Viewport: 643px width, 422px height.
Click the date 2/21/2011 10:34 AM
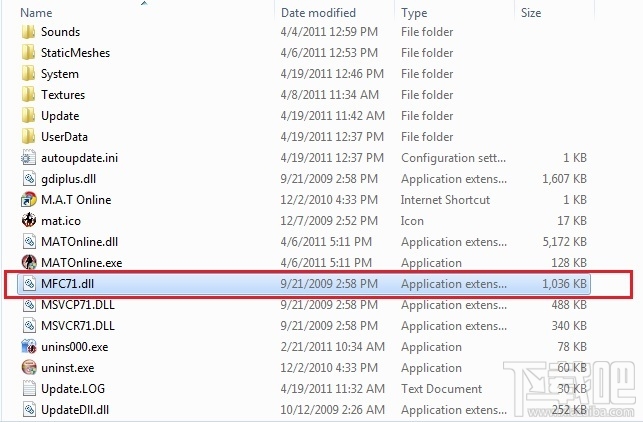[333, 347]
